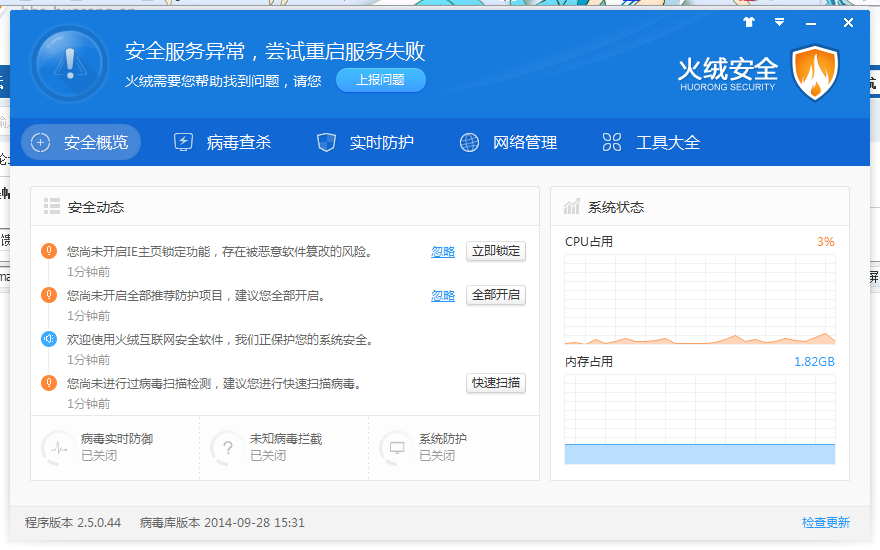
Task: Click the unknown virus interception question icon
Action: 226,447
